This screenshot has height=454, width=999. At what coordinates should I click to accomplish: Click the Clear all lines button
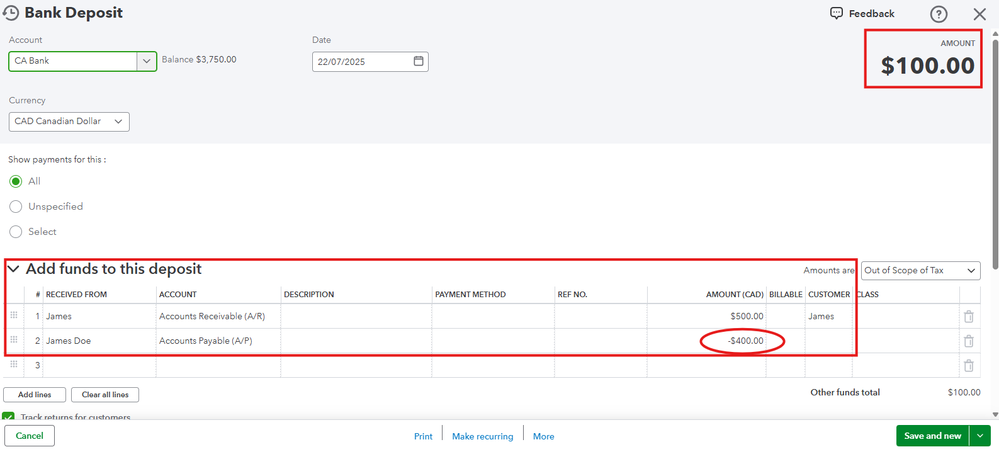click(105, 394)
